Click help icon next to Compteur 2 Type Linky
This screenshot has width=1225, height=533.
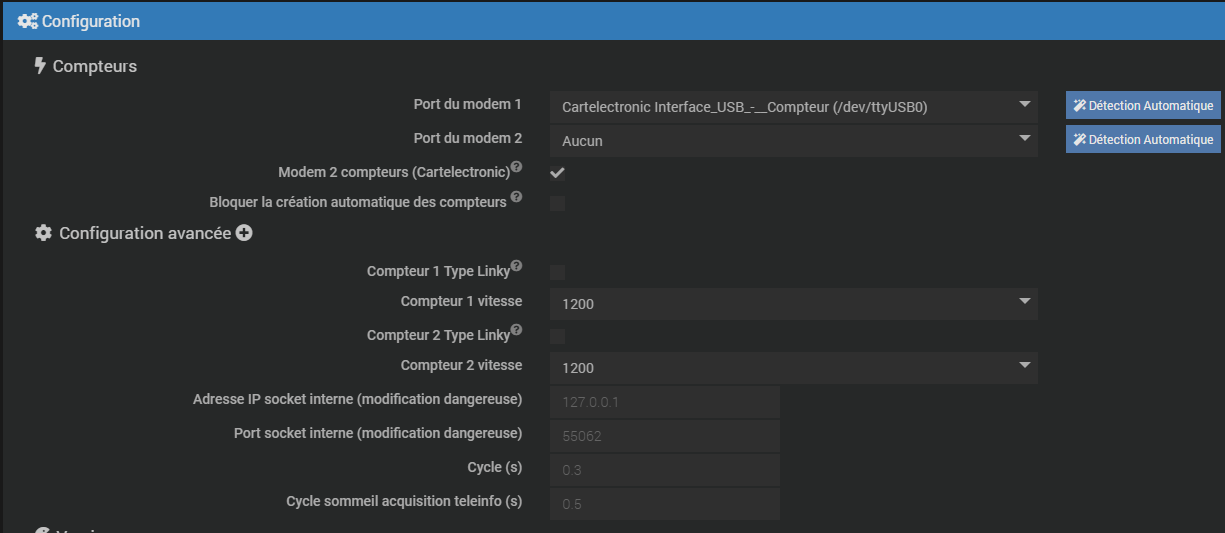pyautogui.click(x=517, y=330)
